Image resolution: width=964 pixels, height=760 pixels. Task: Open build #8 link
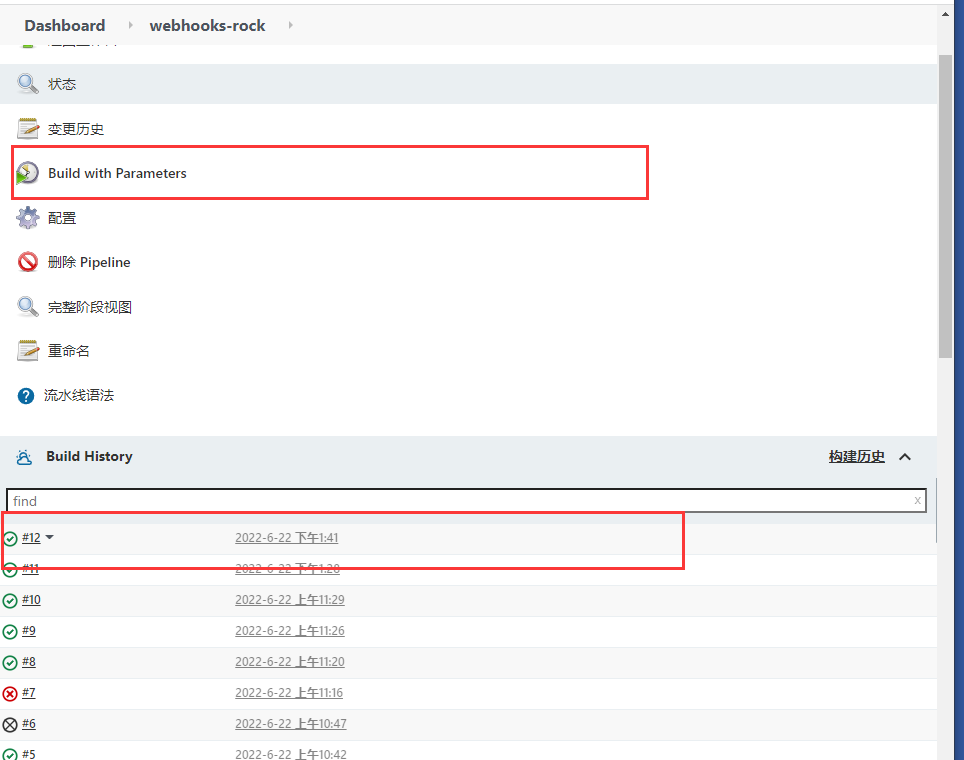coord(29,662)
